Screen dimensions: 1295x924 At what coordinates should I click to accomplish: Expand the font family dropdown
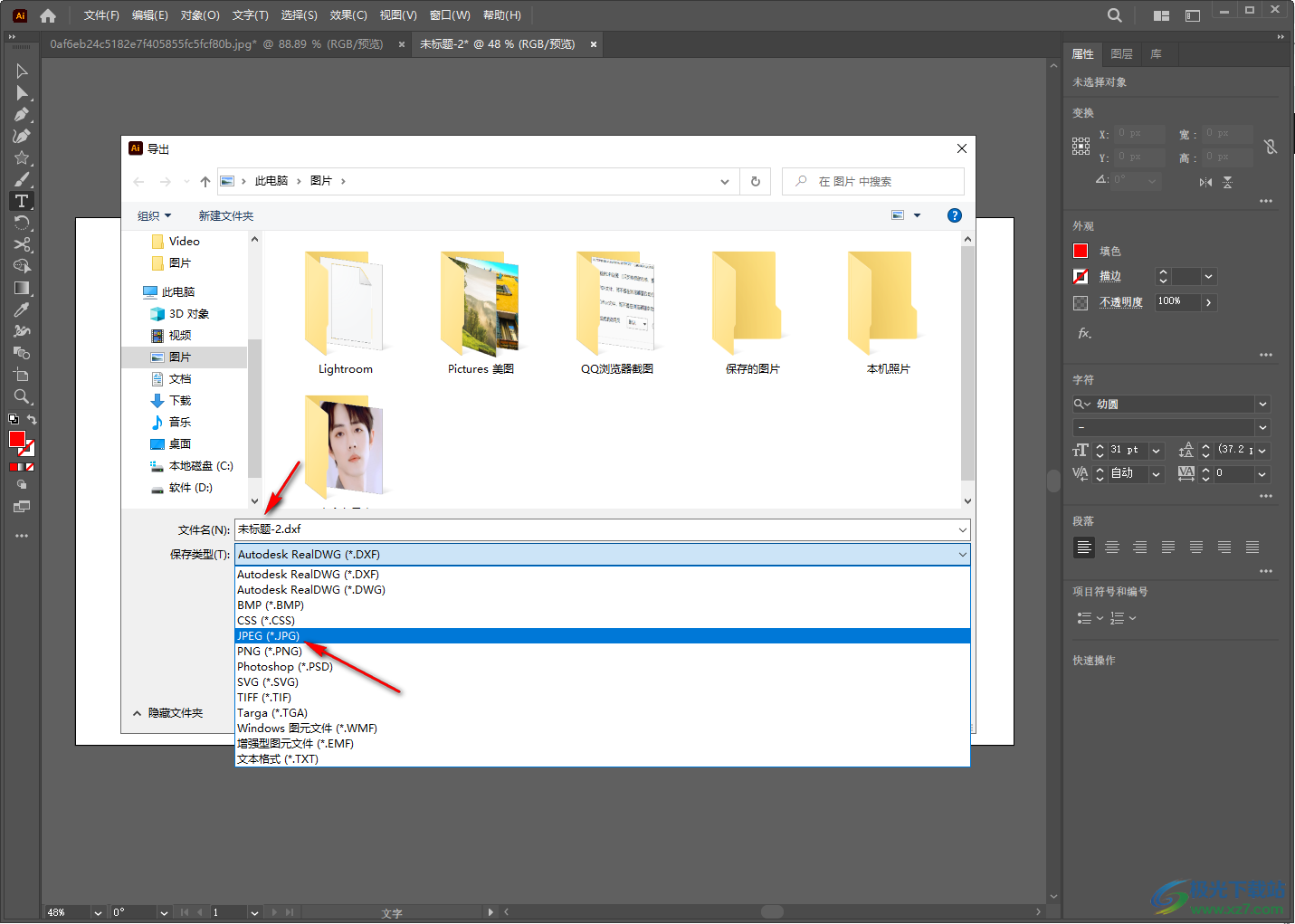(1262, 405)
